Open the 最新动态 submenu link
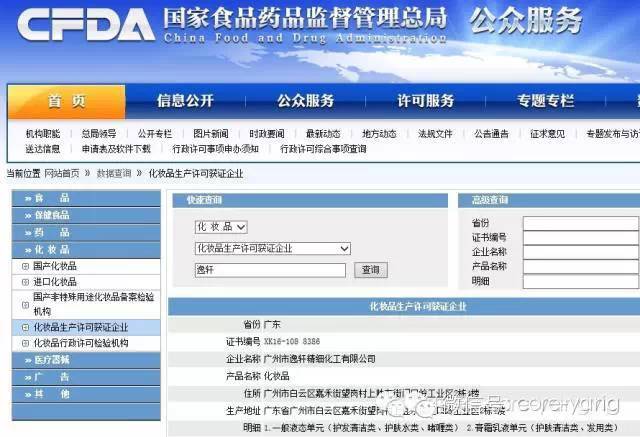The height and width of the screenshot is (437, 640). pos(323,134)
